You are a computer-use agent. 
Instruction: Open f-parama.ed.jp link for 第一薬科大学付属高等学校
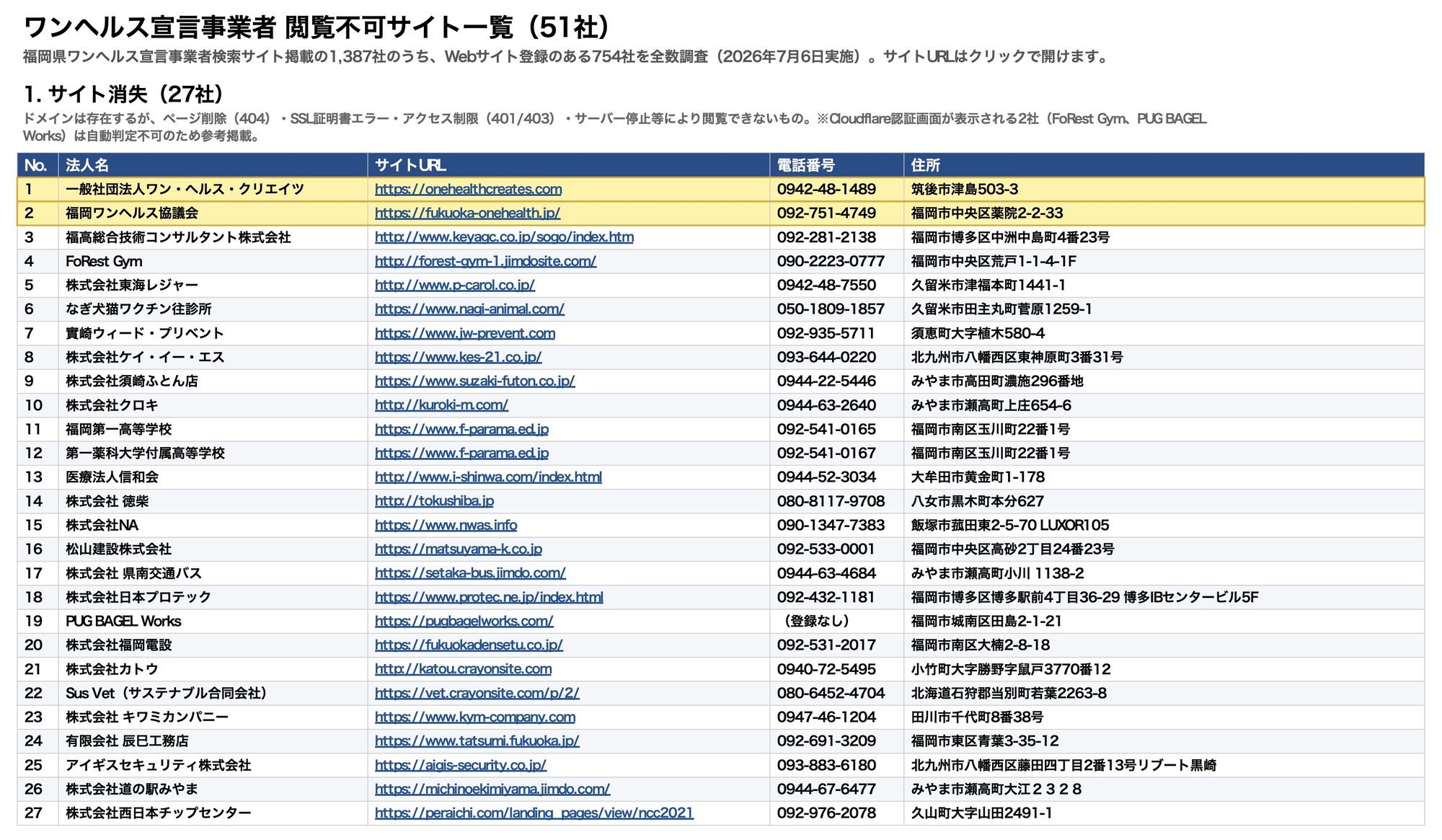(461, 454)
